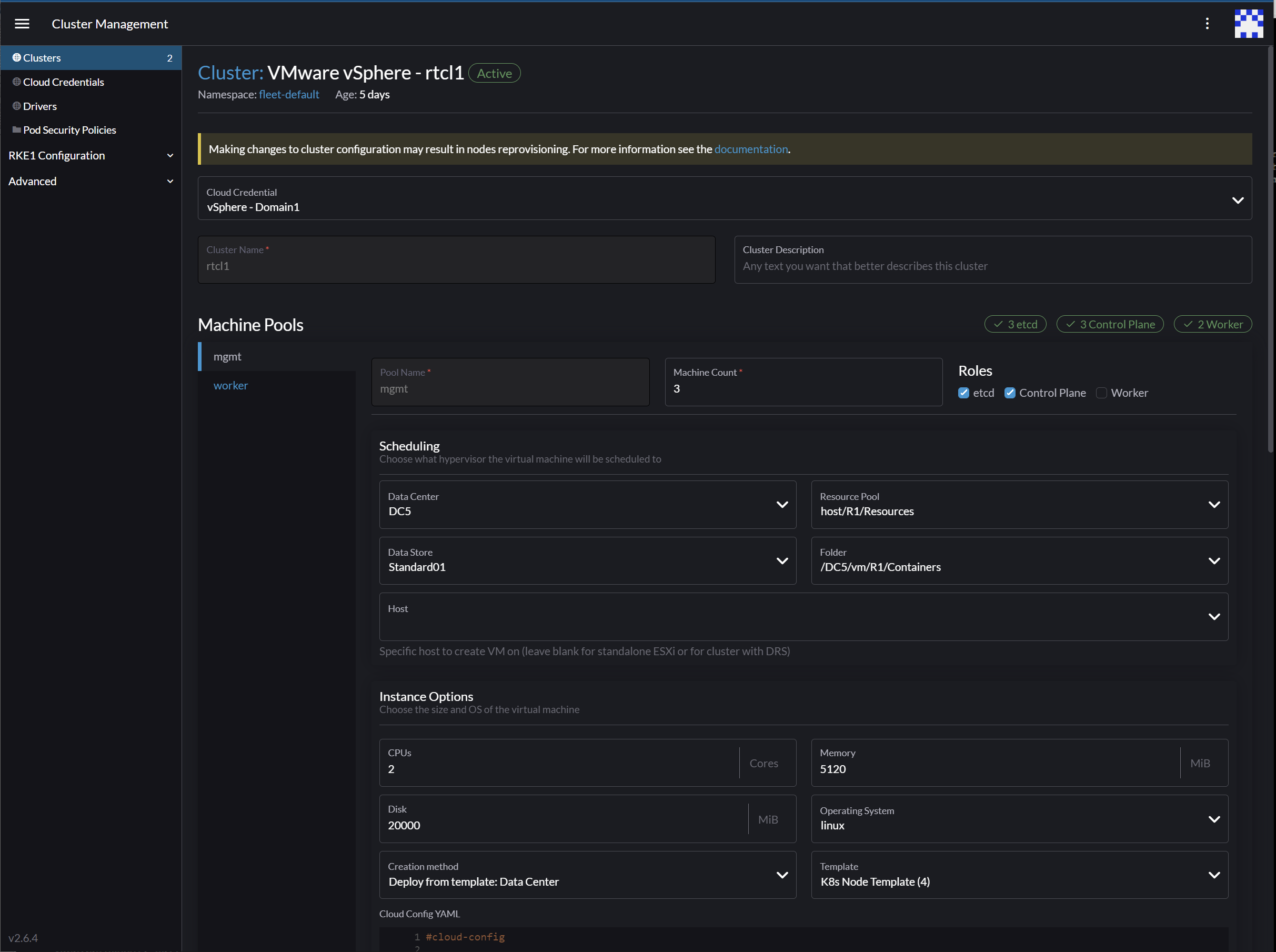Select the mgmt machine pool
This screenshot has height=952, width=1276.
(227, 356)
